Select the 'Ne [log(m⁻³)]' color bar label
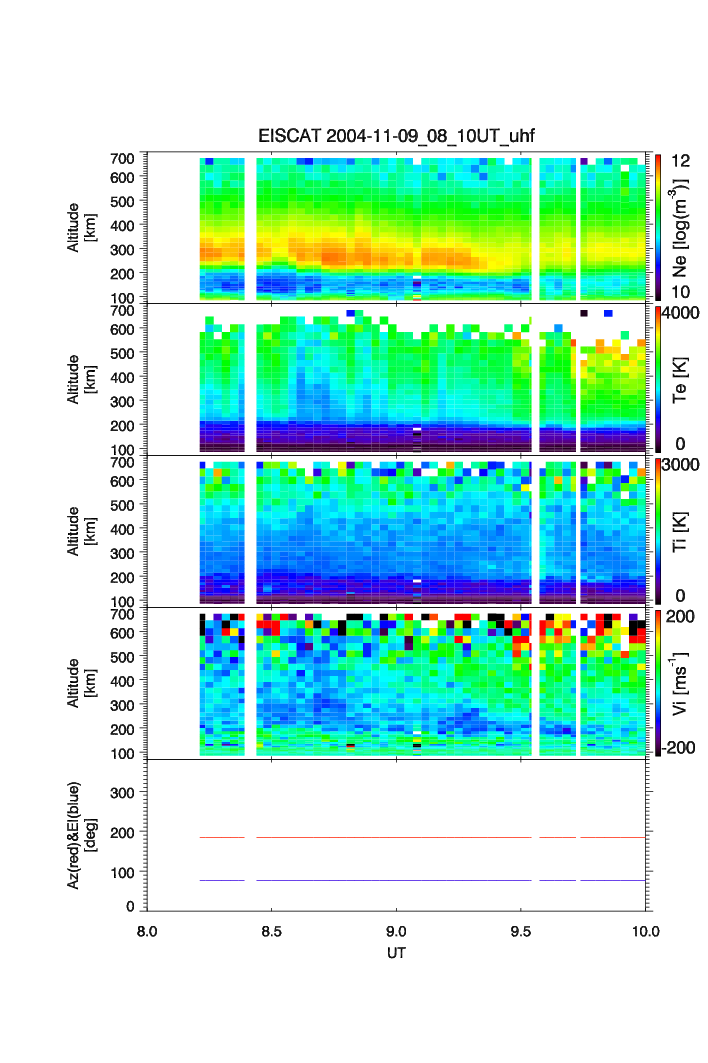 point(680,228)
